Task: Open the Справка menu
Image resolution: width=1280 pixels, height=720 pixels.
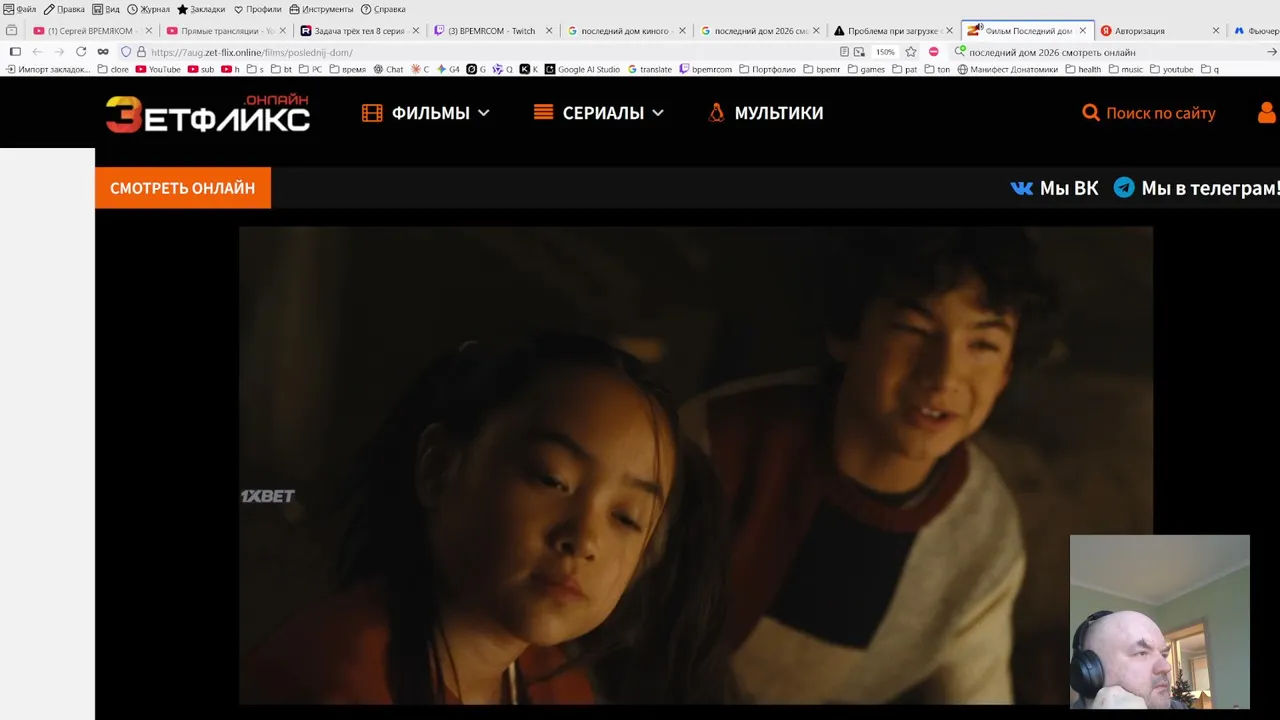Action: click(383, 9)
